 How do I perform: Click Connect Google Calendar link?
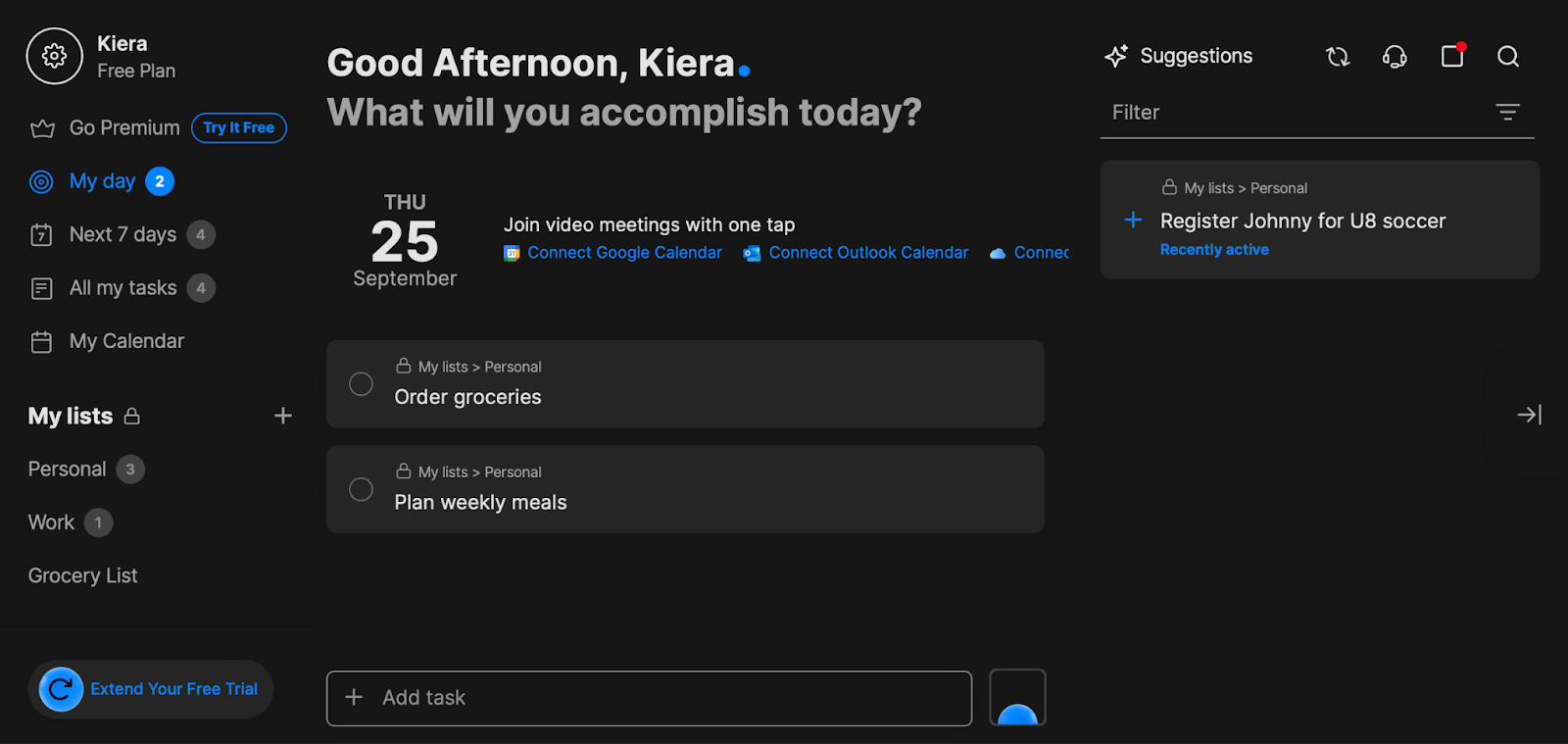click(x=624, y=253)
